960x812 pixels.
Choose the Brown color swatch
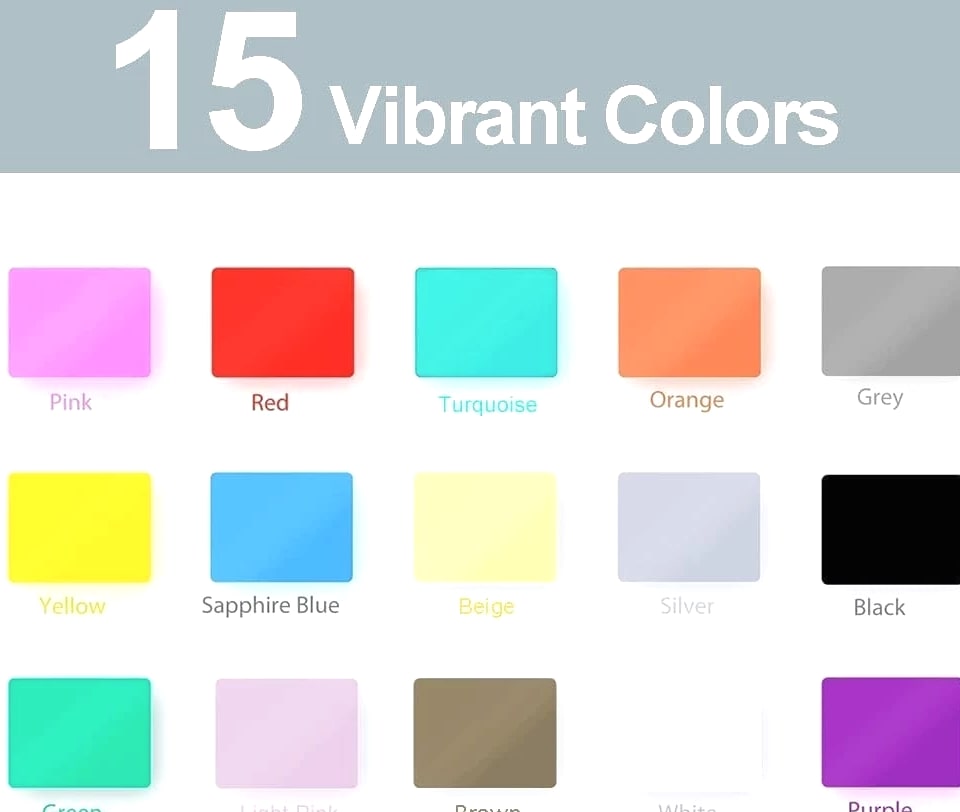(485, 733)
